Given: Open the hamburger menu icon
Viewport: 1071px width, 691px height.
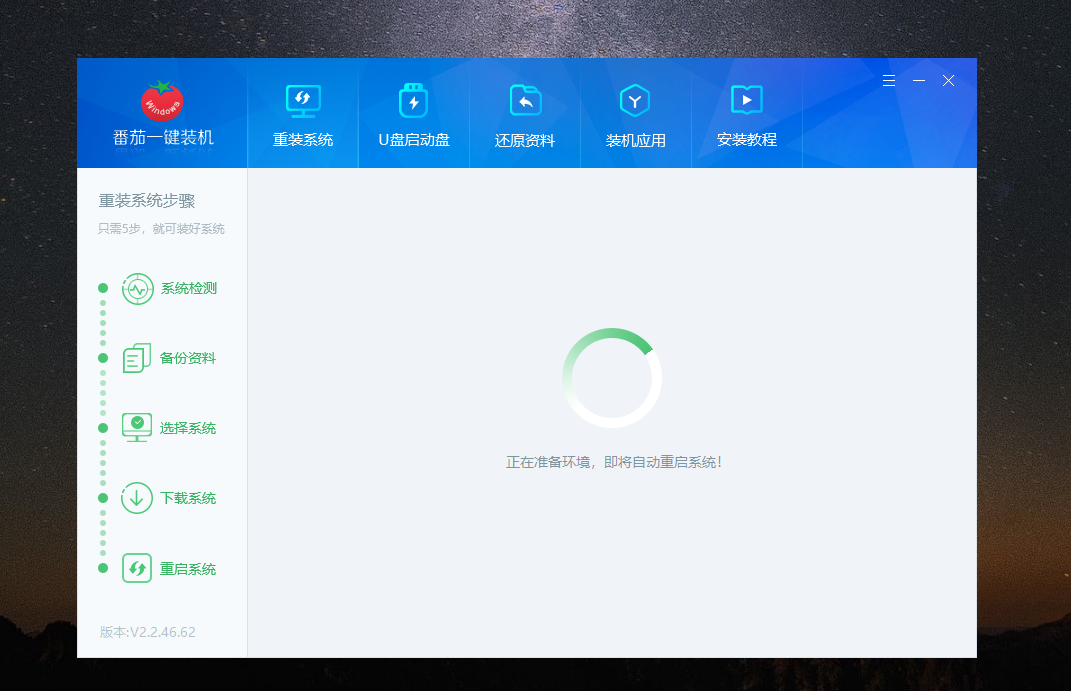Looking at the screenshot, I should [x=889, y=81].
